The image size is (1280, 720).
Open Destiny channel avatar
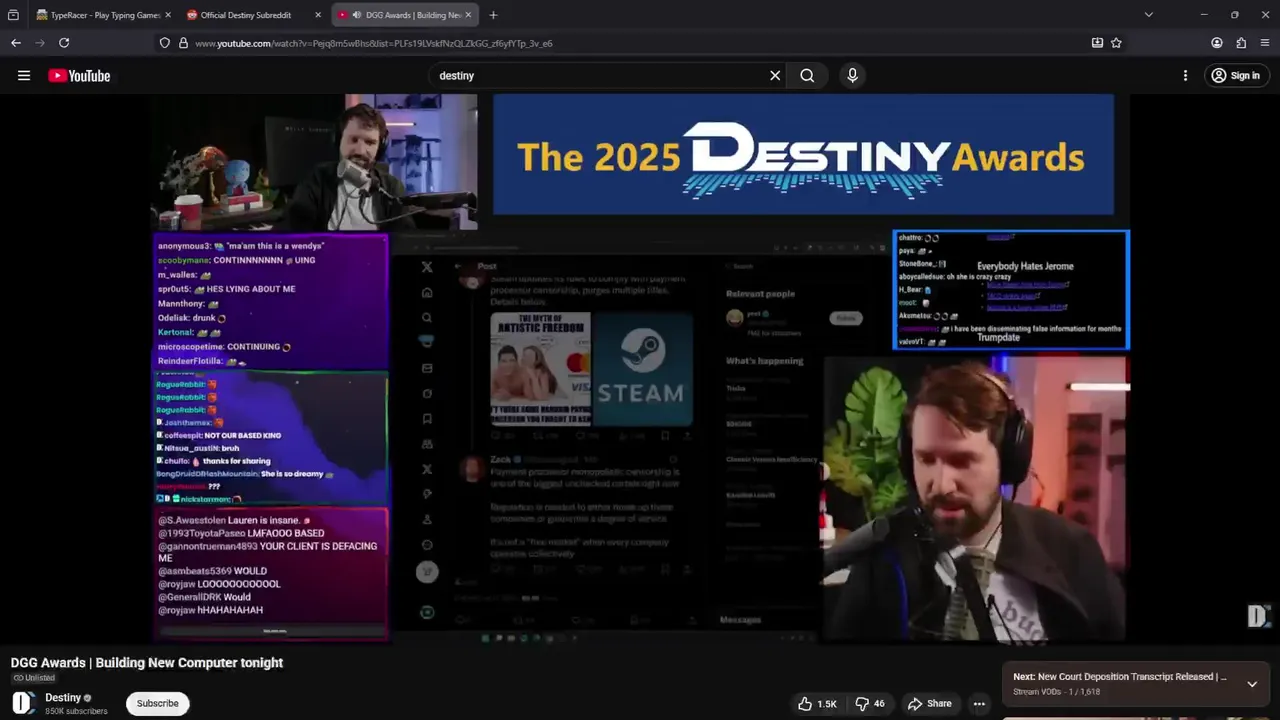pos(23,703)
